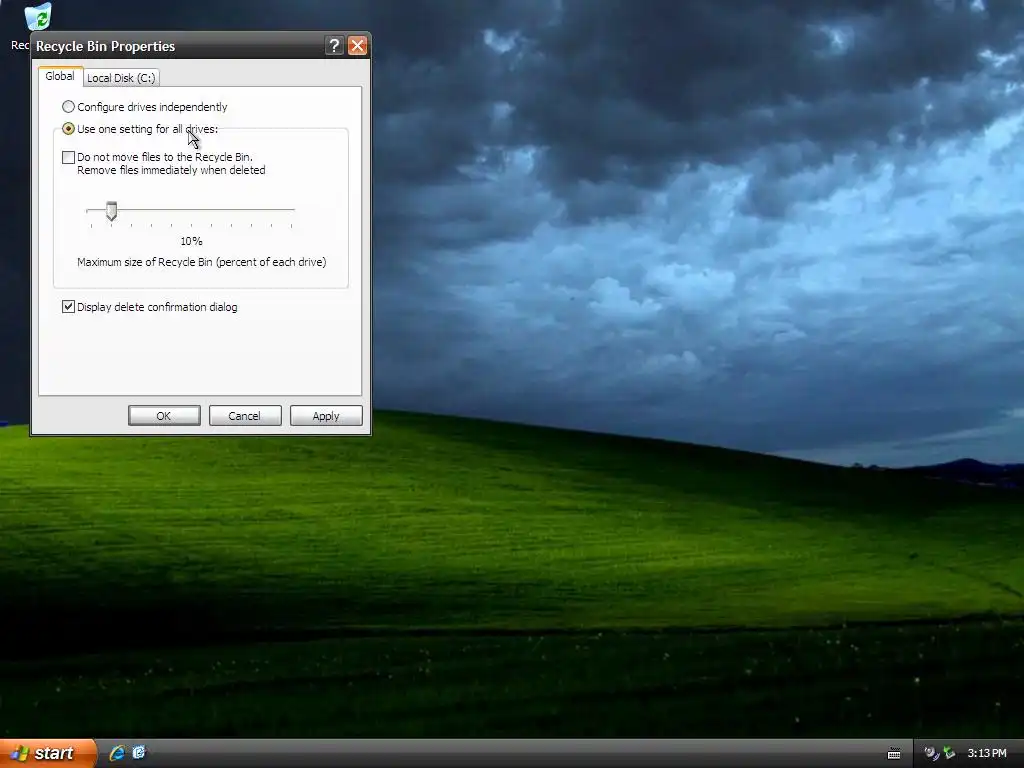Select the Global tab
The image size is (1024, 768).
click(60, 76)
